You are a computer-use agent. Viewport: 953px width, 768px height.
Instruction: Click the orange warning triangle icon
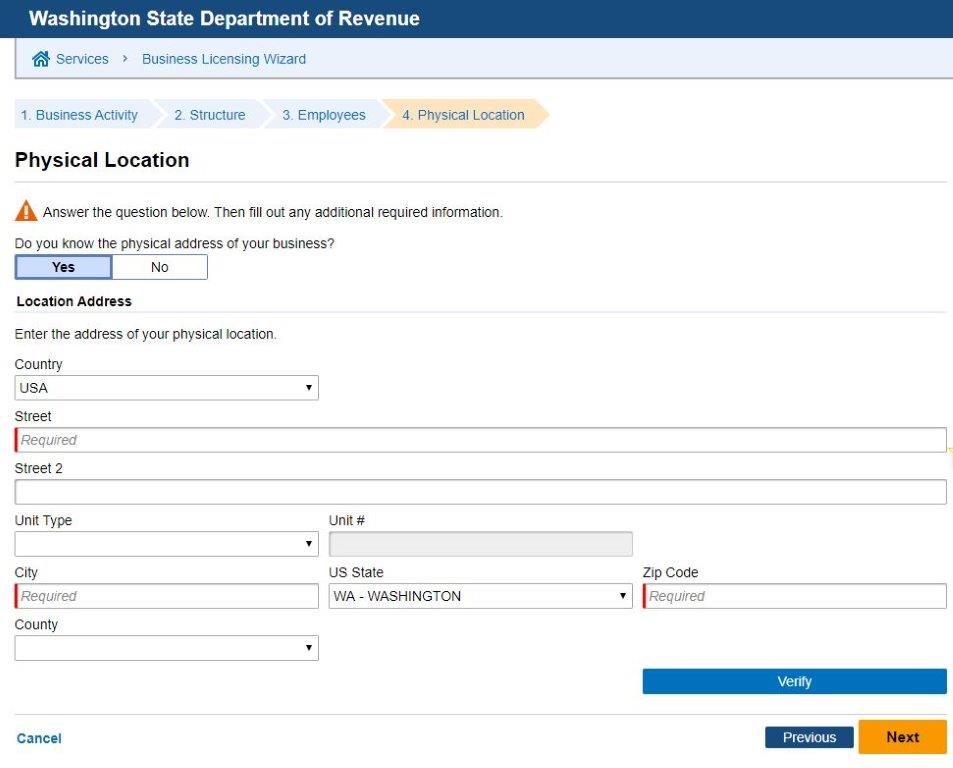[26, 211]
